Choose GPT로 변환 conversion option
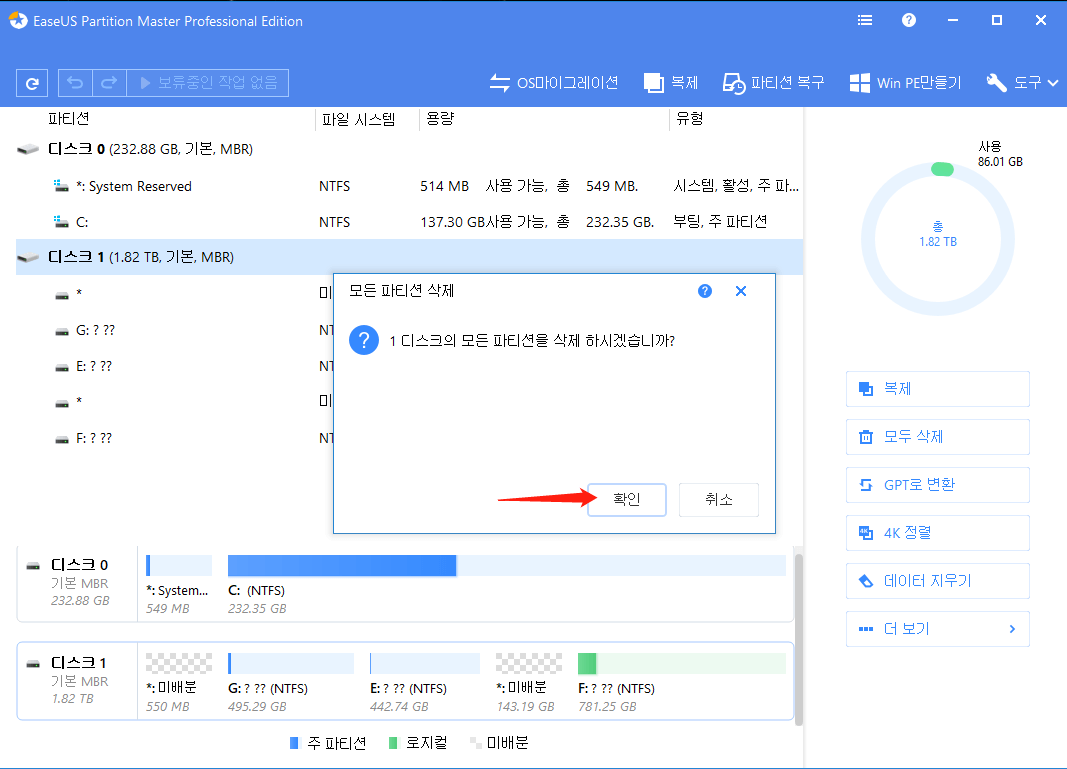The height and width of the screenshot is (769, 1067). click(937, 485)
